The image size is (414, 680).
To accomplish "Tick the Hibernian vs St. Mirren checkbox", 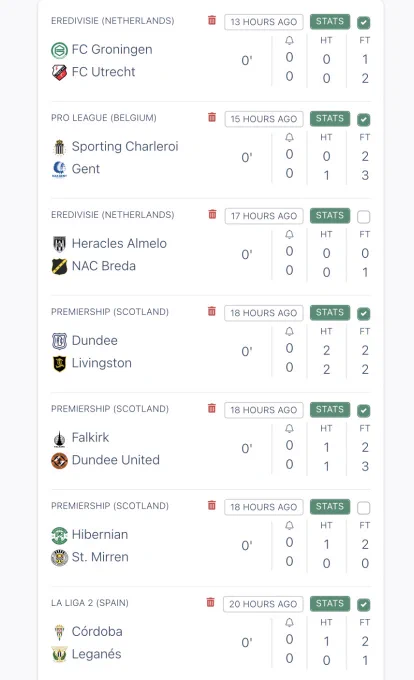I will coord(363,507).
